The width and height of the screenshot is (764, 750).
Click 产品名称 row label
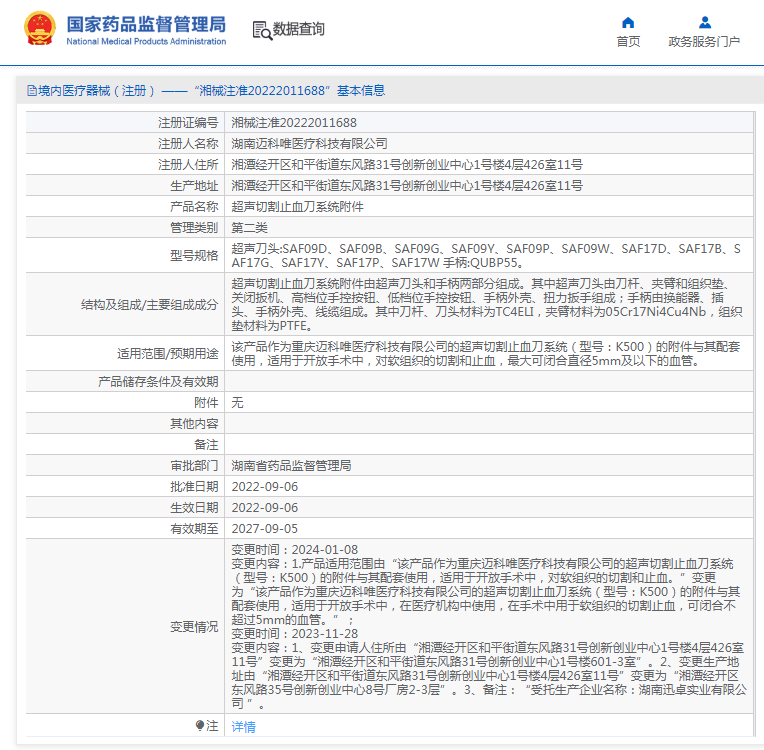pos(194,207)
